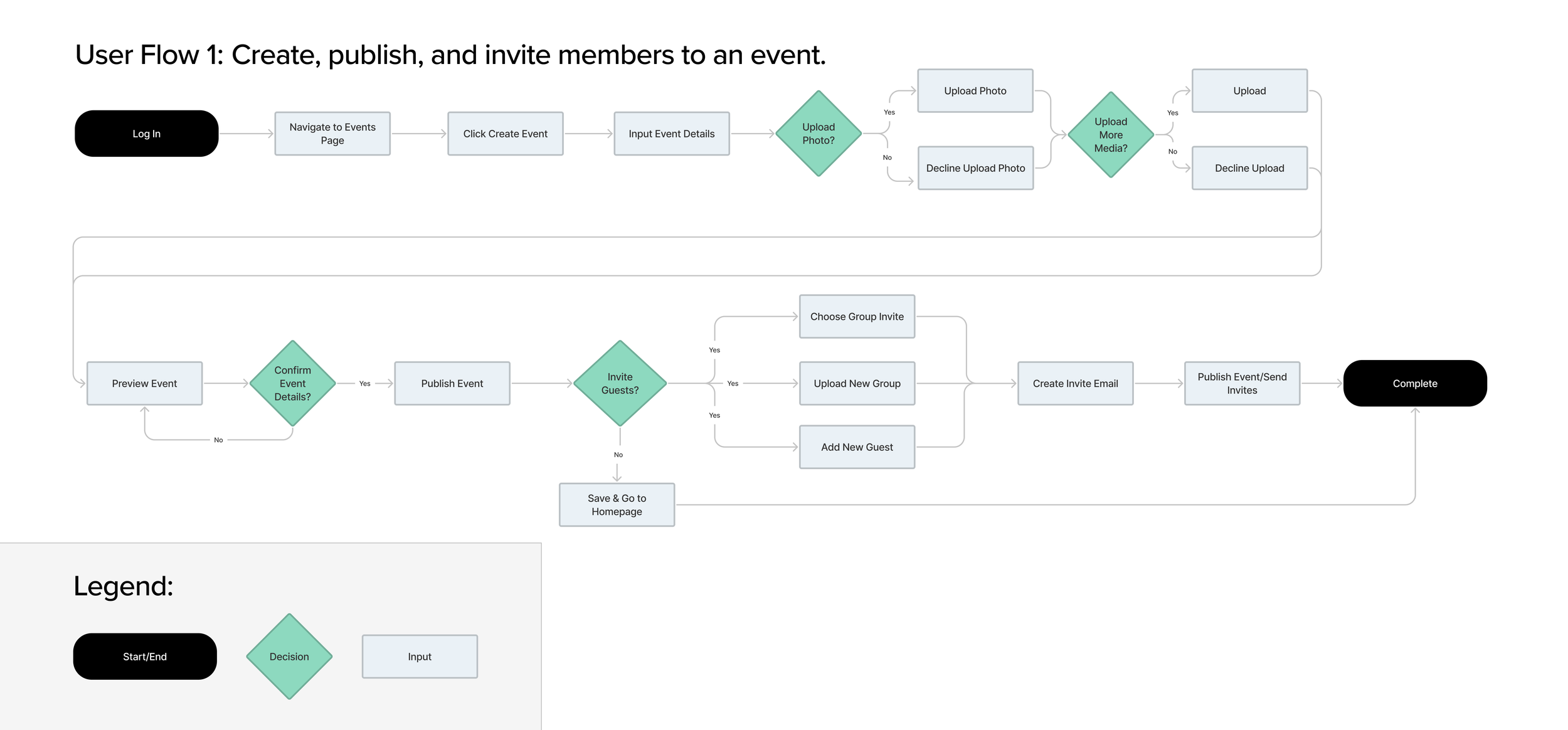The height and width of the screenshot is (730, 1568).
Task: Click the Add New Guest box
Action: [x=857, y=447]
